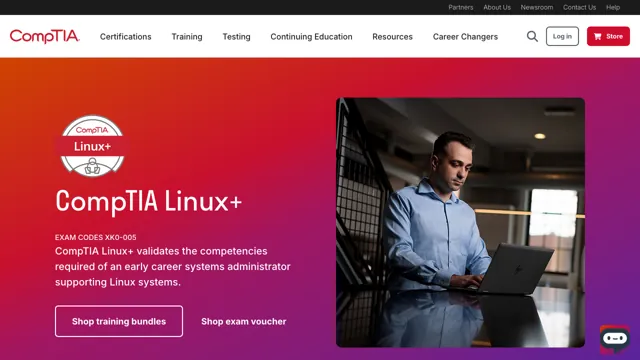This screenshot has height=360, width=640.
Task: Open the search magnifier icon
Action: [532, 36]
